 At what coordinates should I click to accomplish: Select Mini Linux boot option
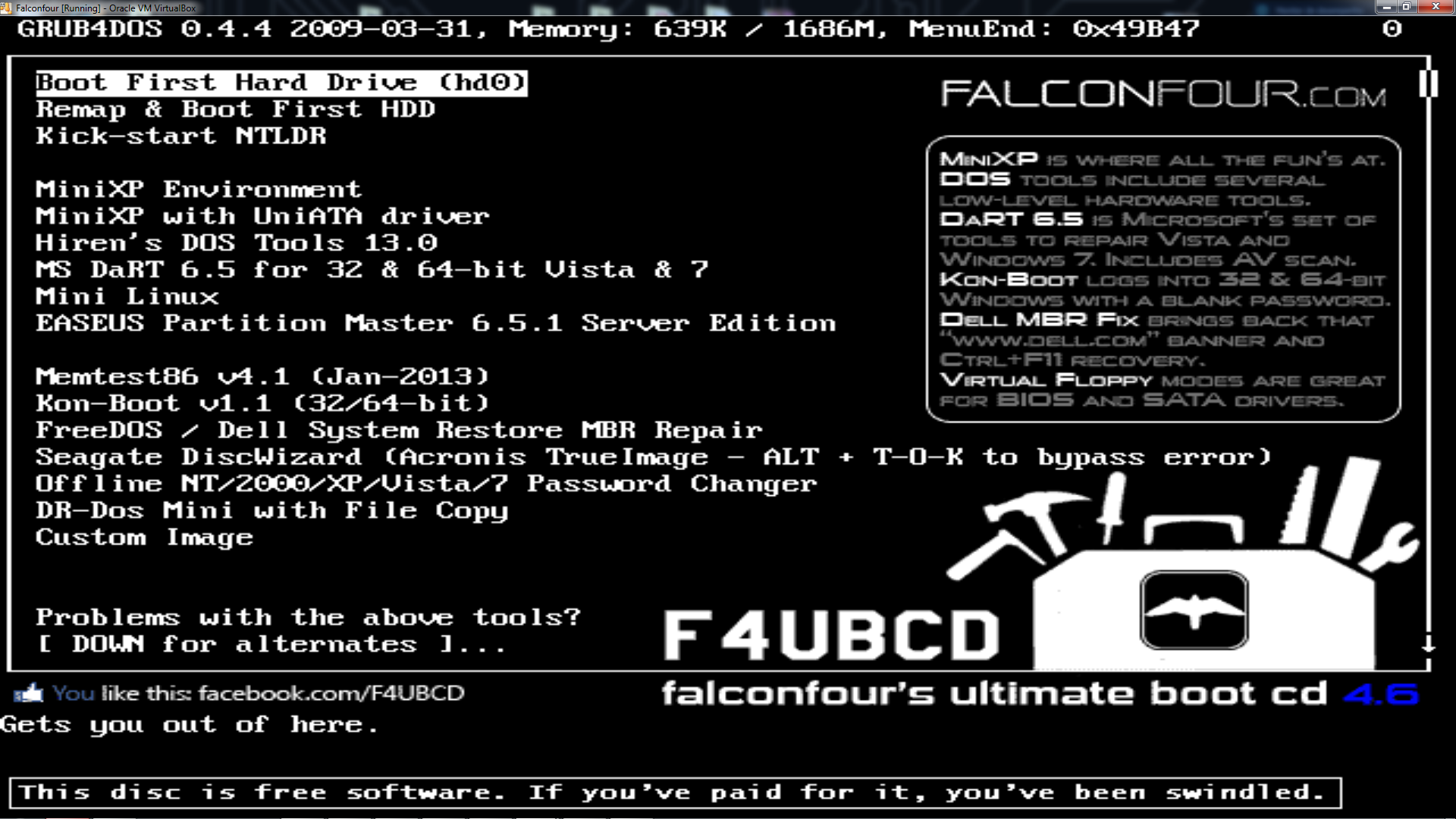(x=128, y=296)
